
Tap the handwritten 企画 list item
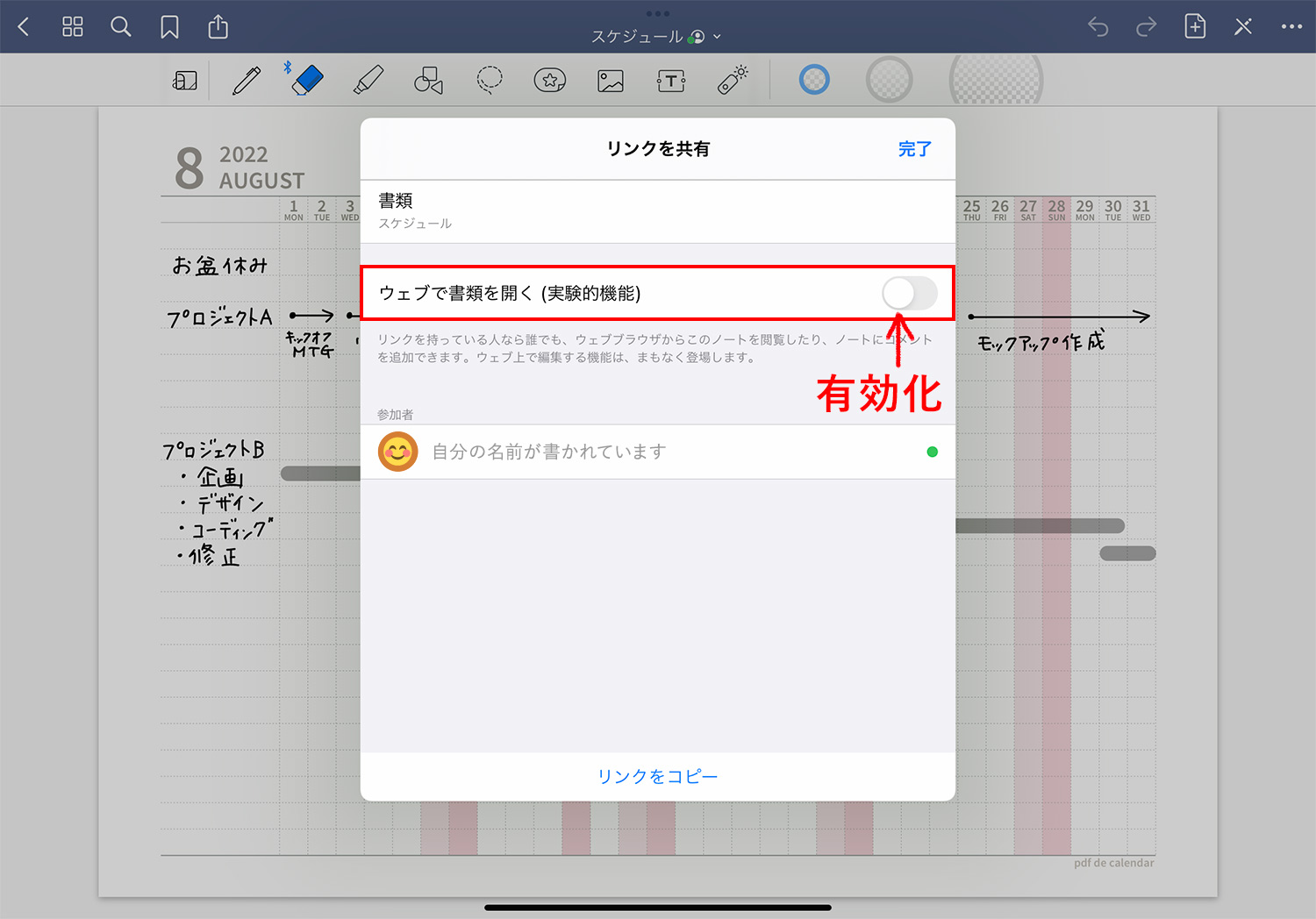[213, 477]
